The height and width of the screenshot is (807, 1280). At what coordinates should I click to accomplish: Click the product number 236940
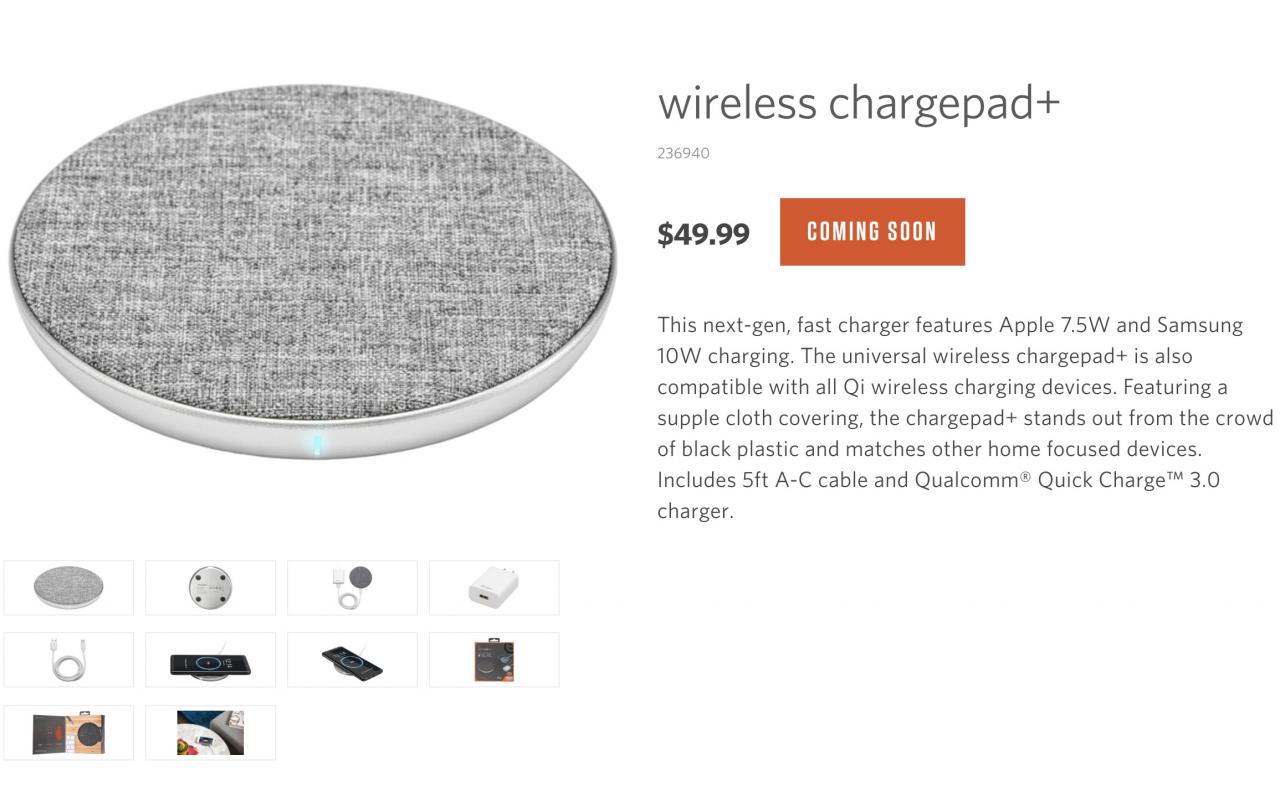(x=683, y=153)
